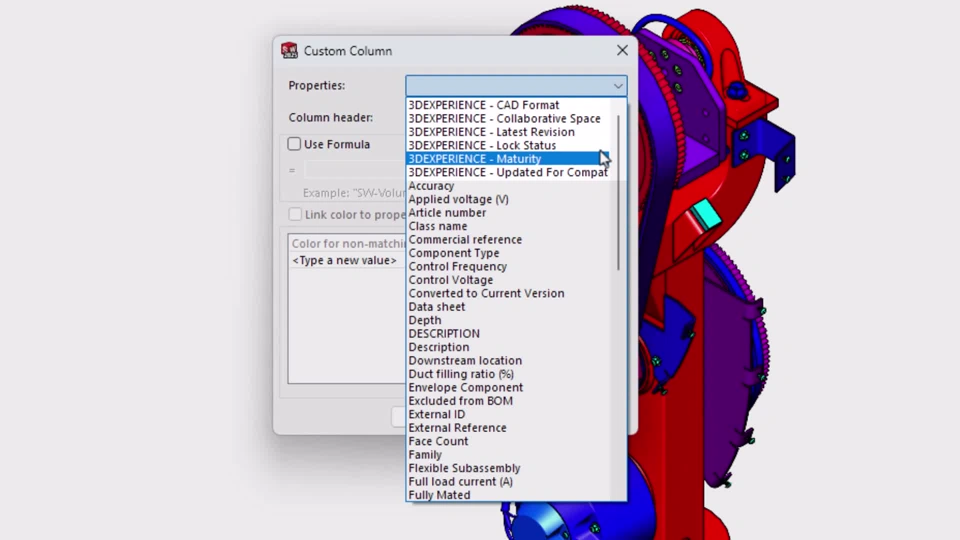The image size is (960, 540).
Task: Select the mixed-case Description property
Action: pyautogui.click(x=508, y=348)
